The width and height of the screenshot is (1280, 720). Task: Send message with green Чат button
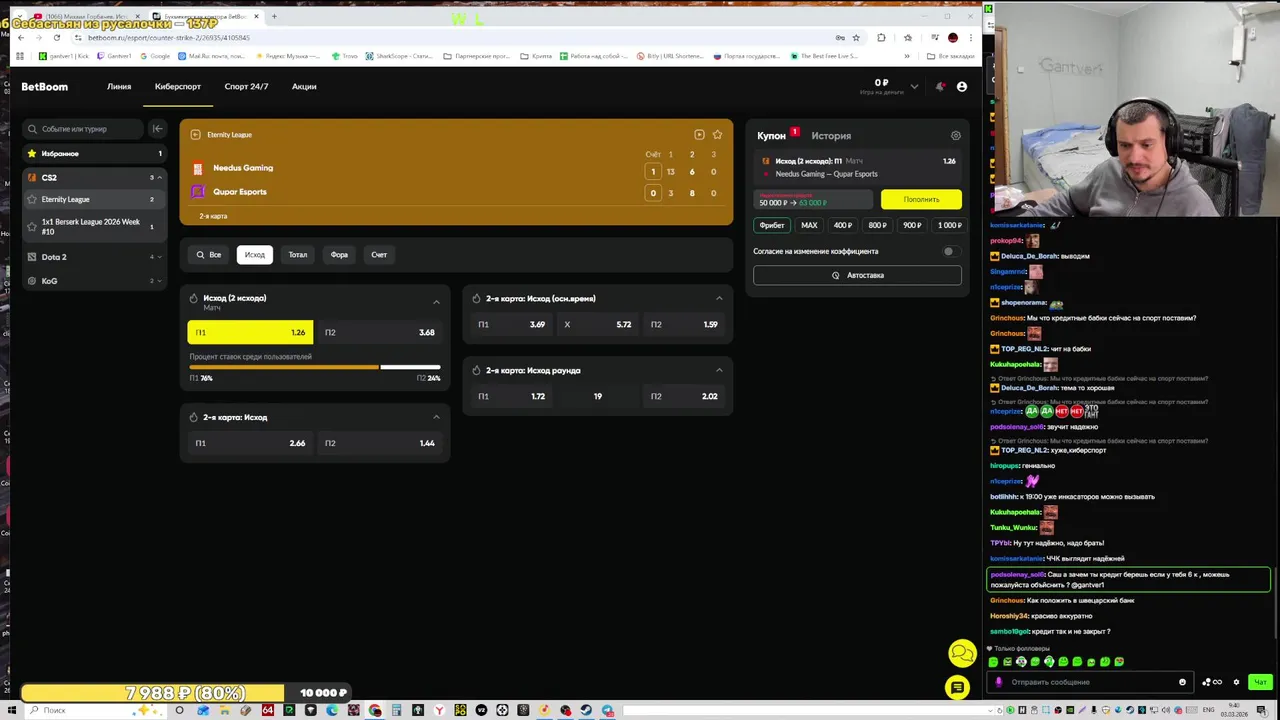click(x=1260, y=682)
